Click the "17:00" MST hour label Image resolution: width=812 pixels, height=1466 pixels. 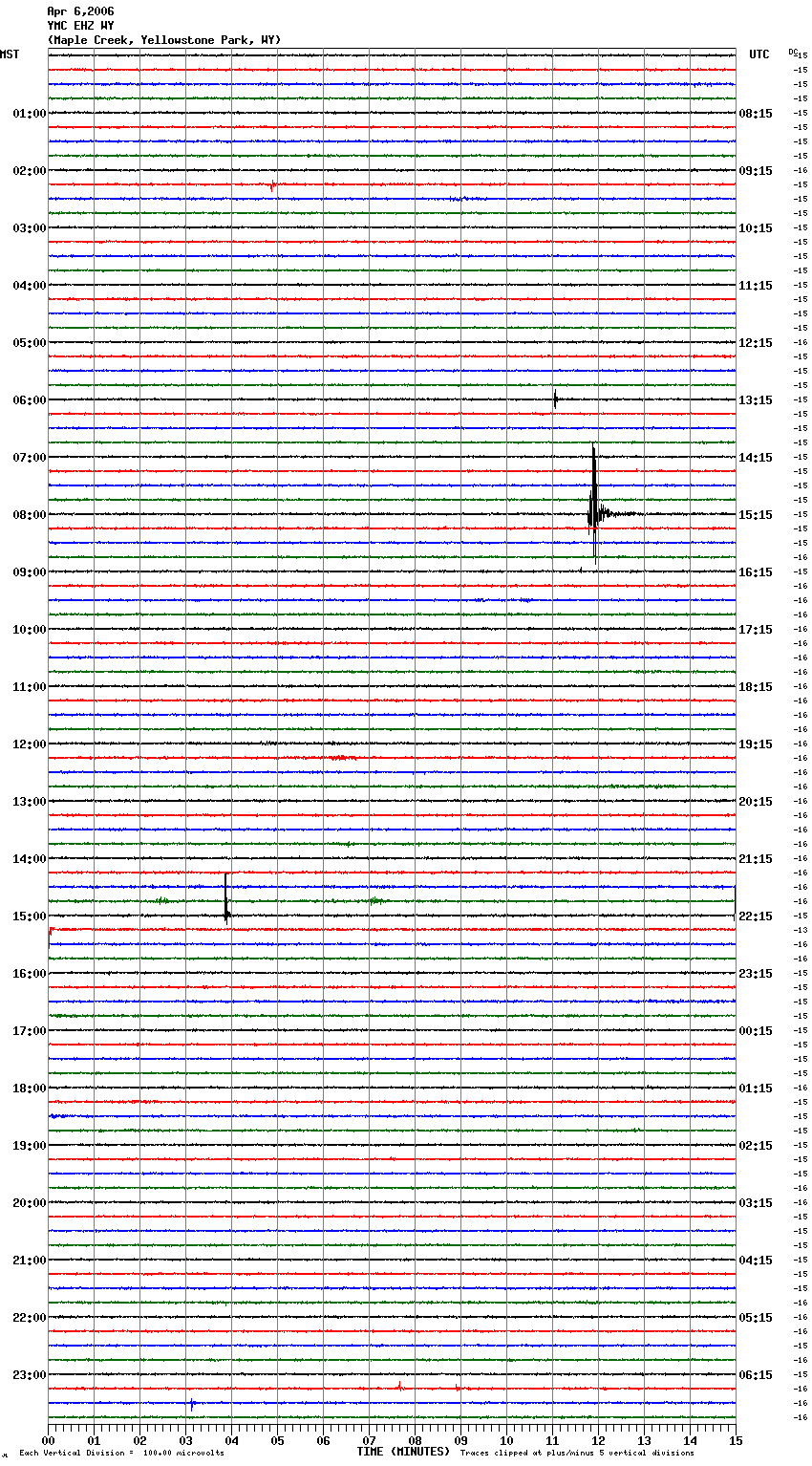(30, 1031)
